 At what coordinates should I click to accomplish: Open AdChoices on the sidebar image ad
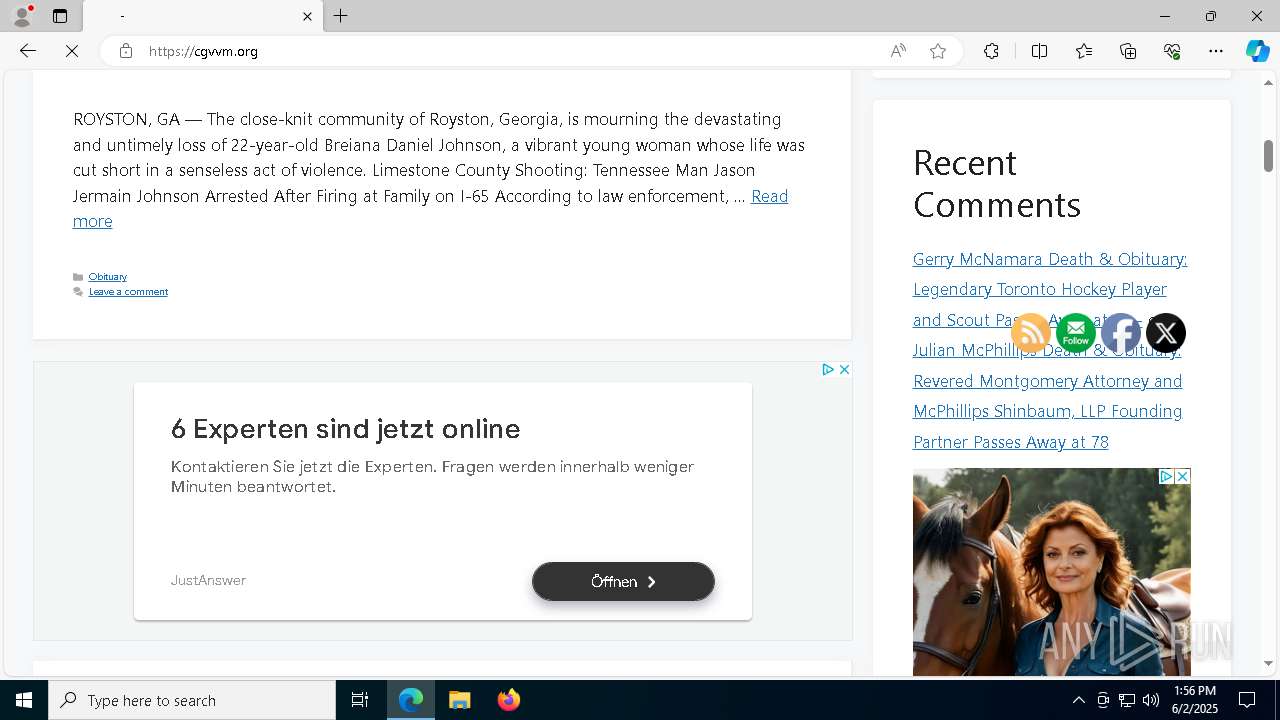coord(1166,477)
